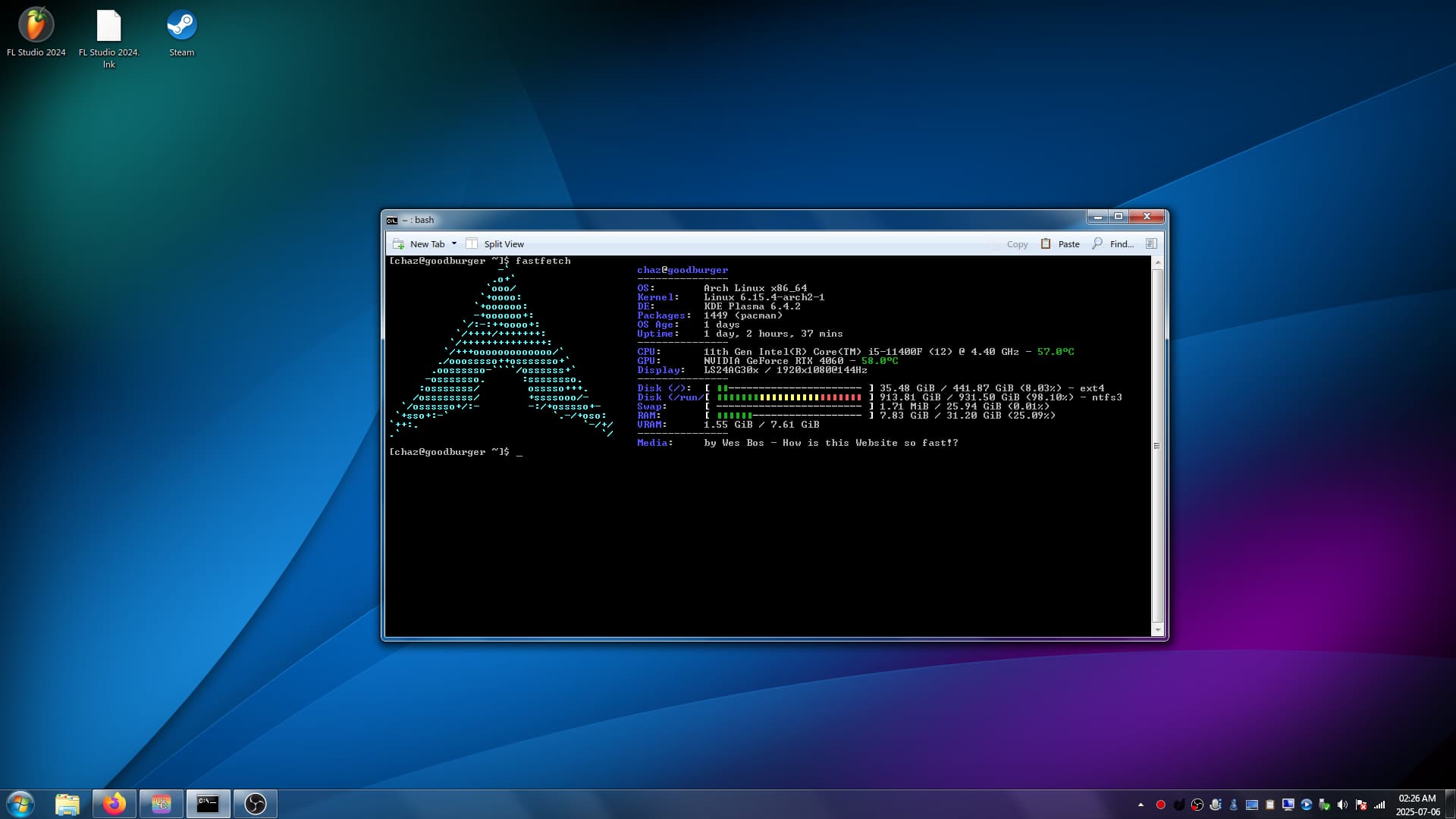Click the '7.83 GiB / 31.20 GiB' RAM value

(x=936, y=416)
